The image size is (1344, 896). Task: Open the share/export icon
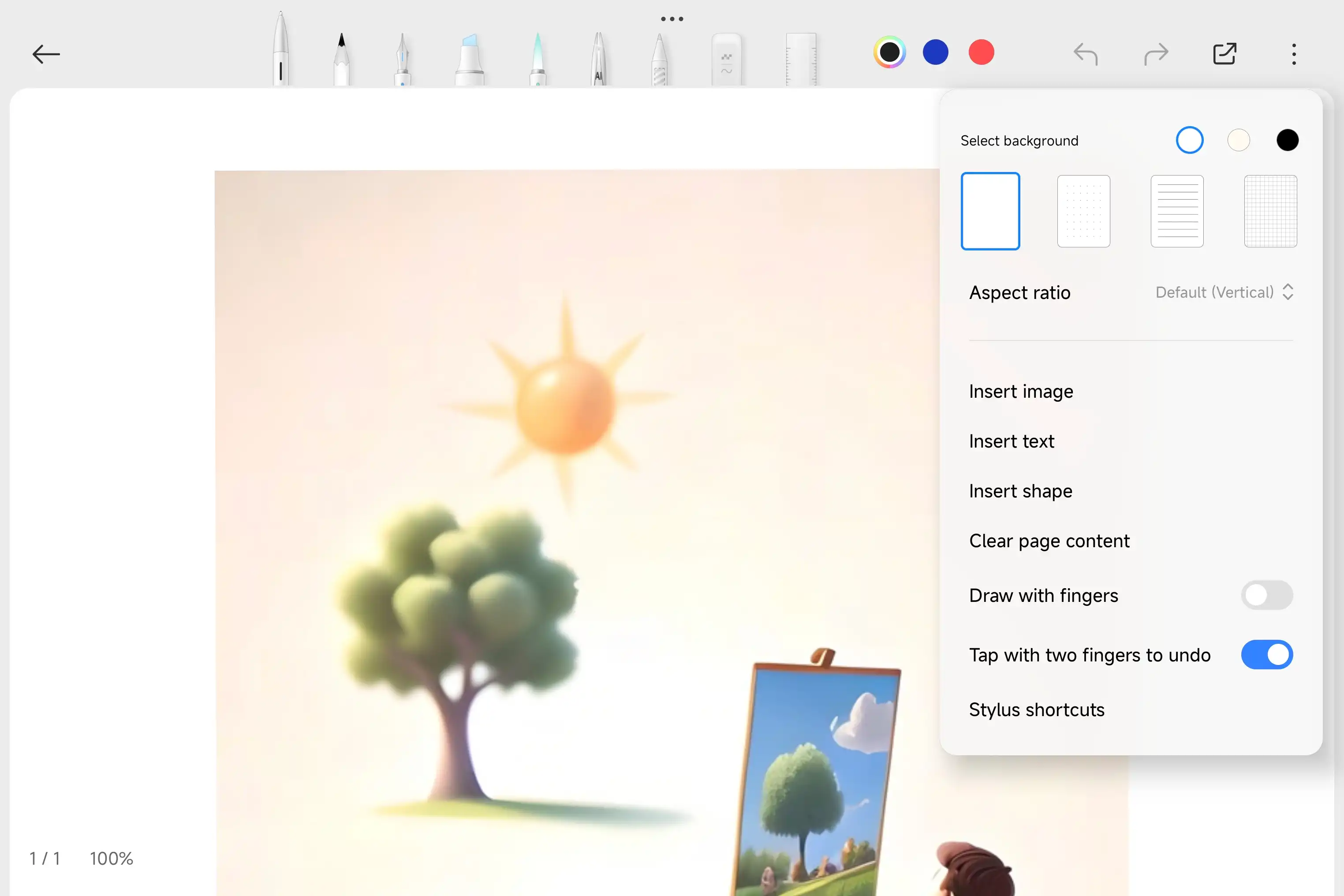point(1225,54)
